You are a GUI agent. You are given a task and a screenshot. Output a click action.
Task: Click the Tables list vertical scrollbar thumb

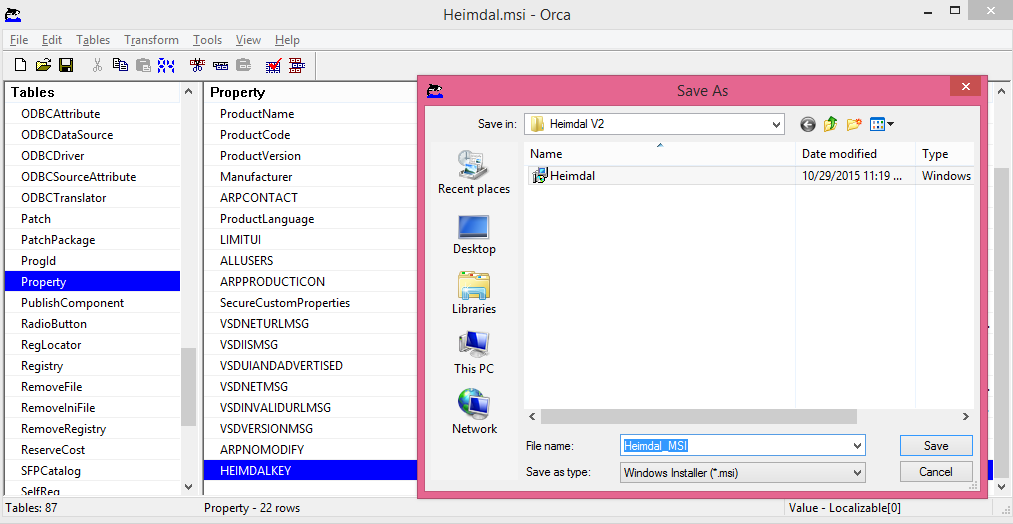[x=188, y=387]
